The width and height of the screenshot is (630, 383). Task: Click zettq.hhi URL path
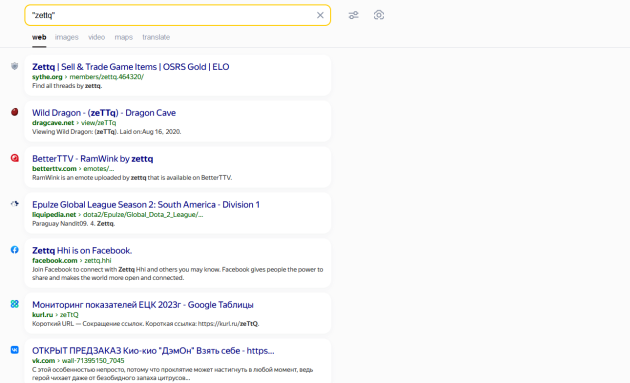98,260
